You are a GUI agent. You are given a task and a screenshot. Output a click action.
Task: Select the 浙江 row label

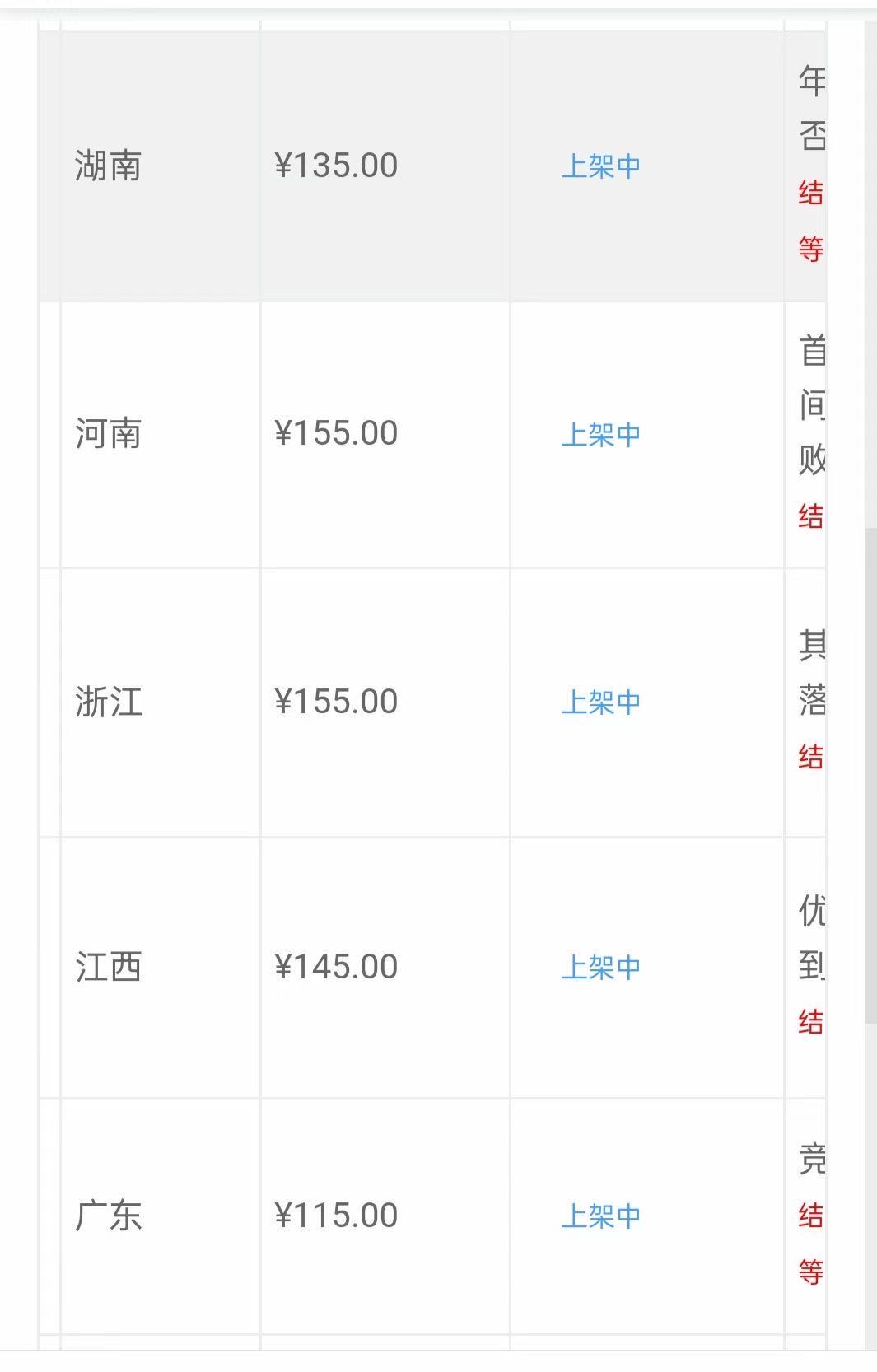(x=108, y=702)
